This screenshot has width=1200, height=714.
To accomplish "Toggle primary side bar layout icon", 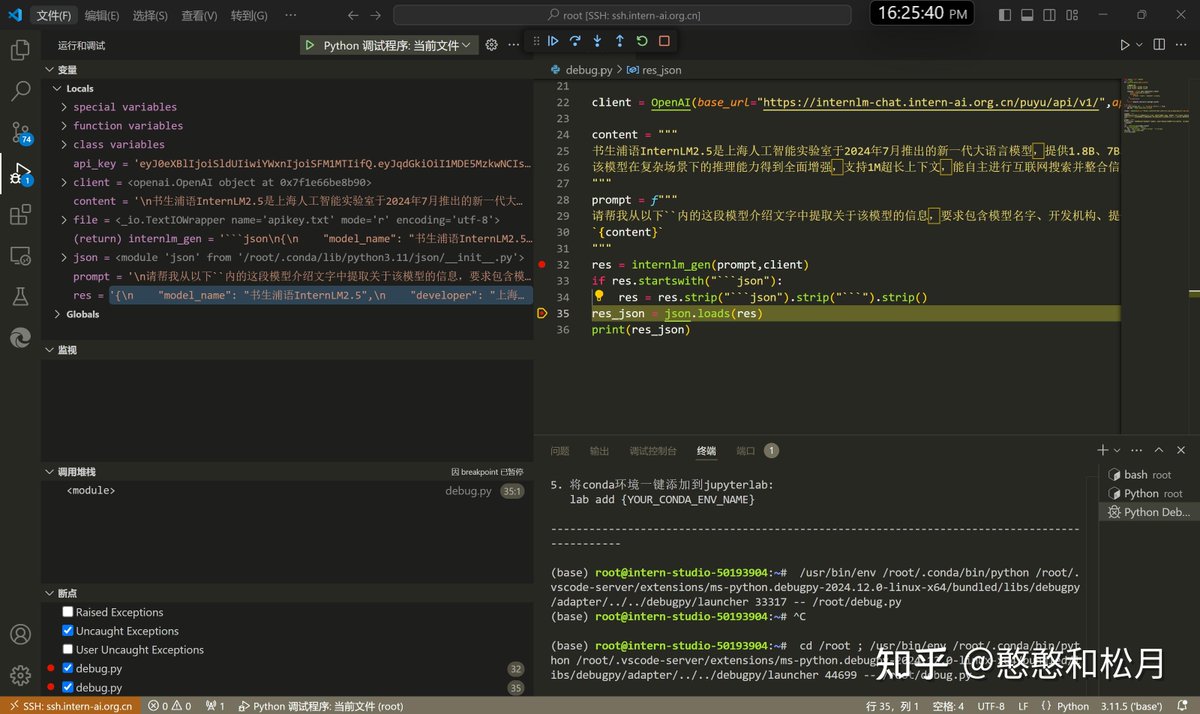I will point(1005,15).
